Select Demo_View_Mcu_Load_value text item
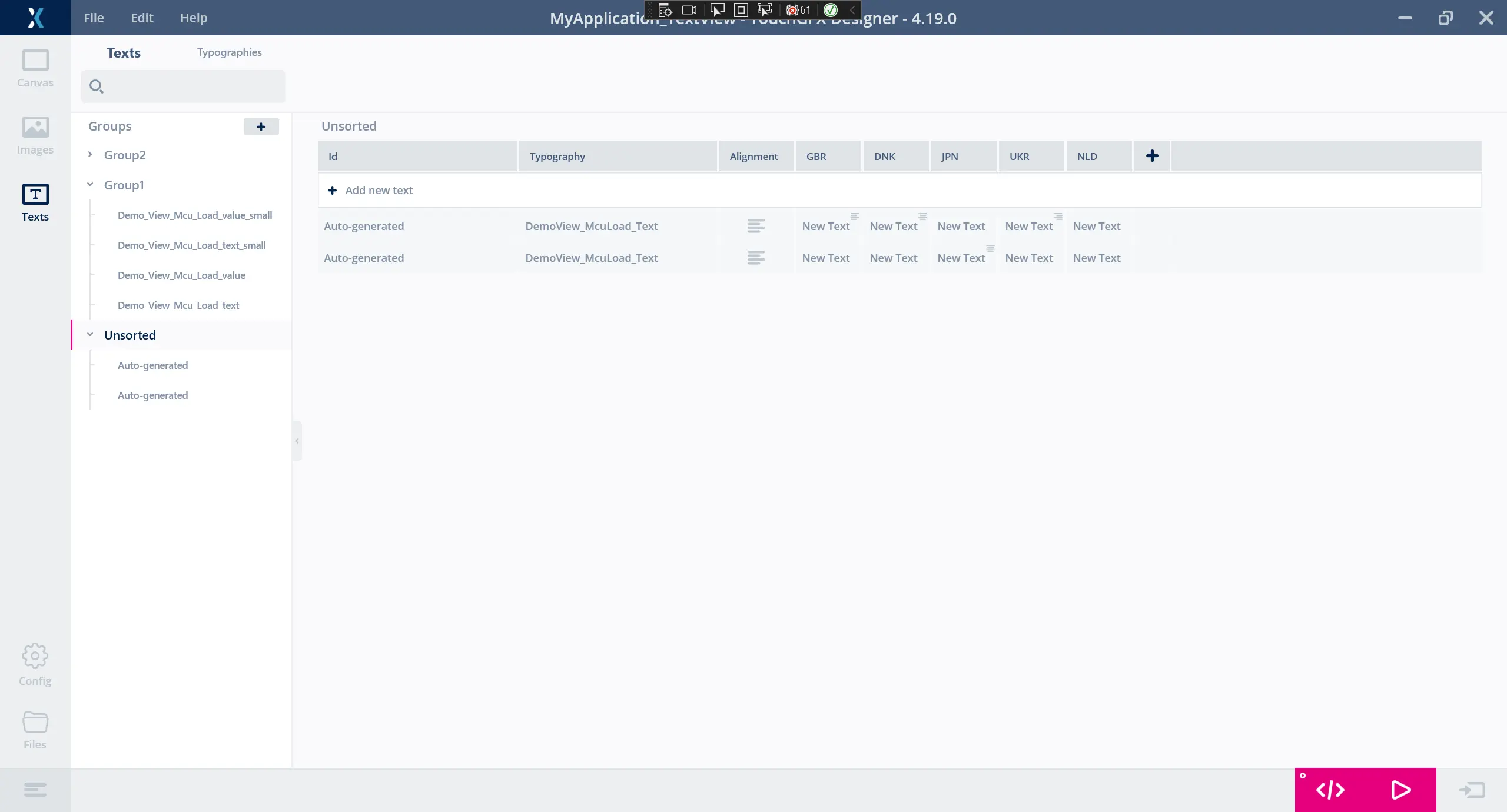 (x=181, y=275)
